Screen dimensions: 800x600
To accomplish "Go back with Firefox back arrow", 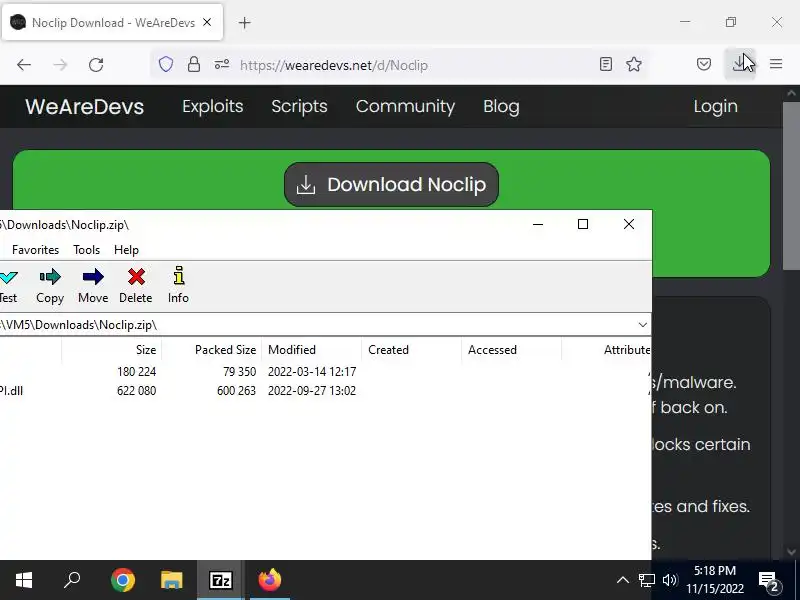I will point(24,65).
